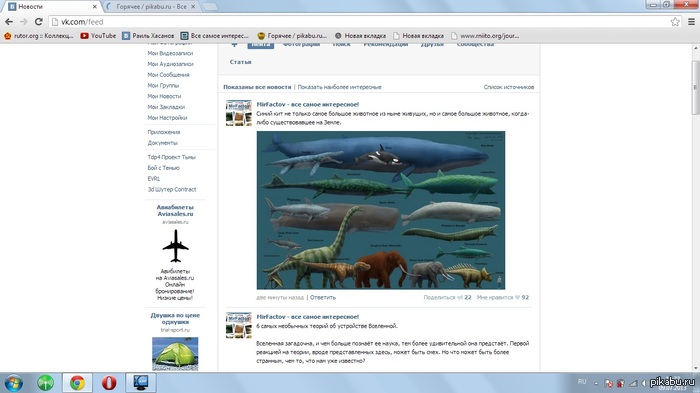Open Авиабилеты Aviasales.ru ad title
Screen dimensions: 700x393
(175, 210)
